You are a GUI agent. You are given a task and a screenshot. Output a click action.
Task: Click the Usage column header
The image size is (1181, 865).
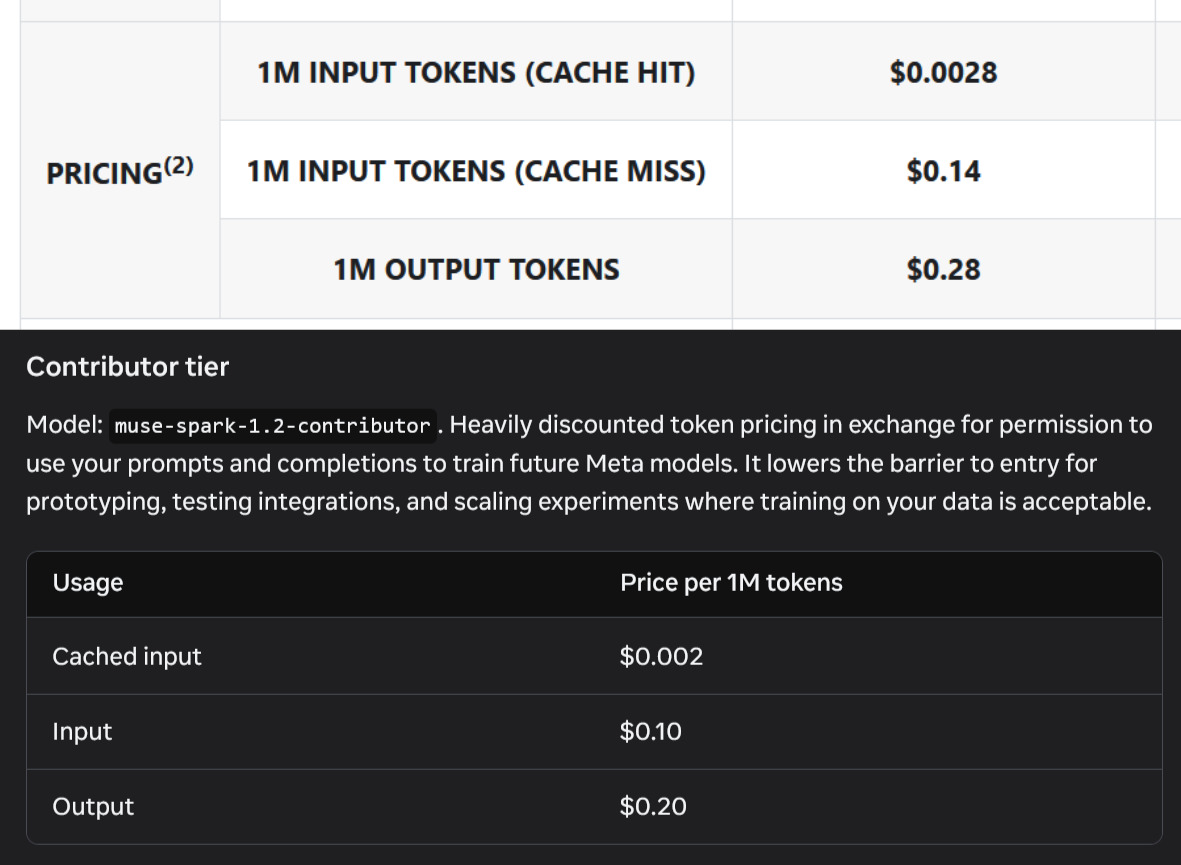[88, 582]
